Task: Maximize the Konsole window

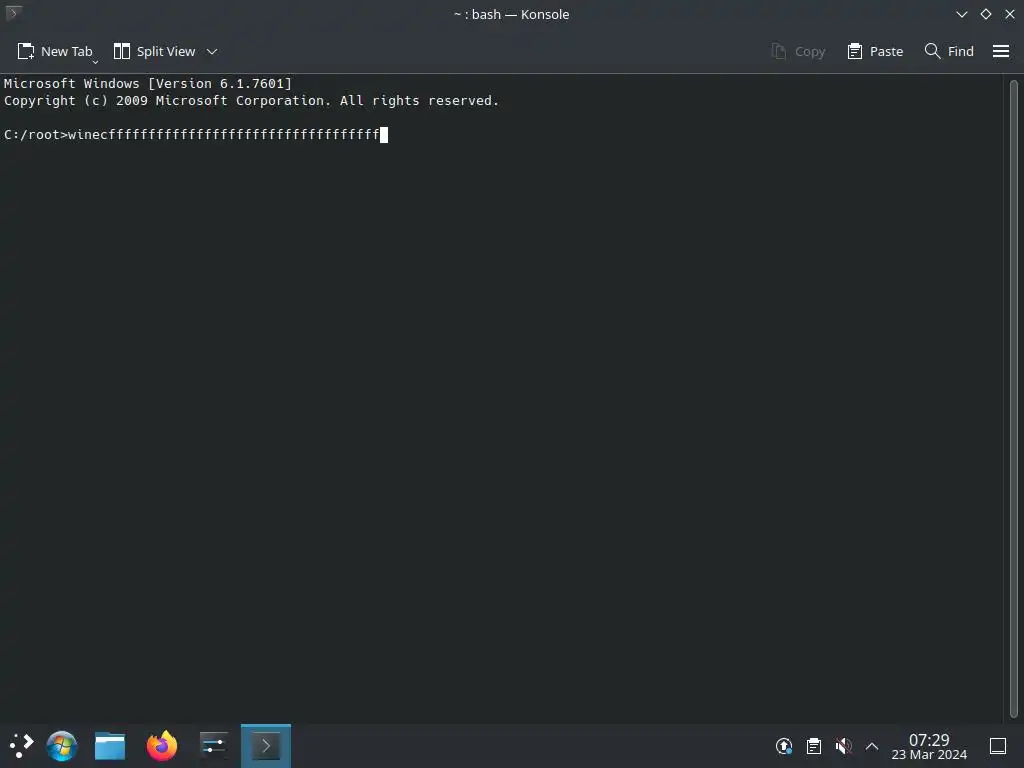Action: click(985, 14)
